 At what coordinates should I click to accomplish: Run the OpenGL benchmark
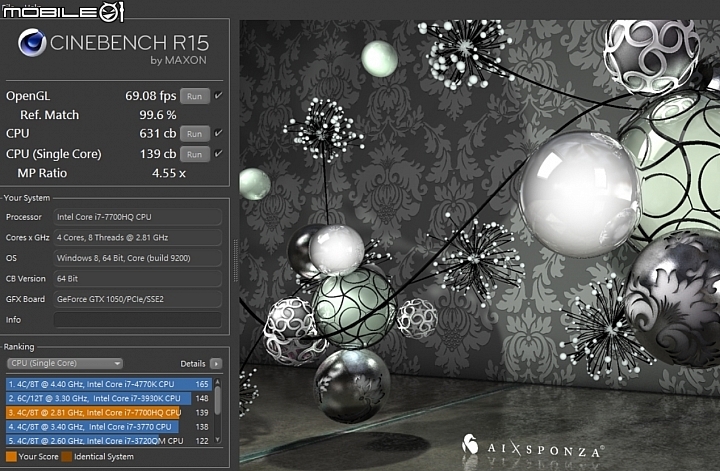pos(195,96)
